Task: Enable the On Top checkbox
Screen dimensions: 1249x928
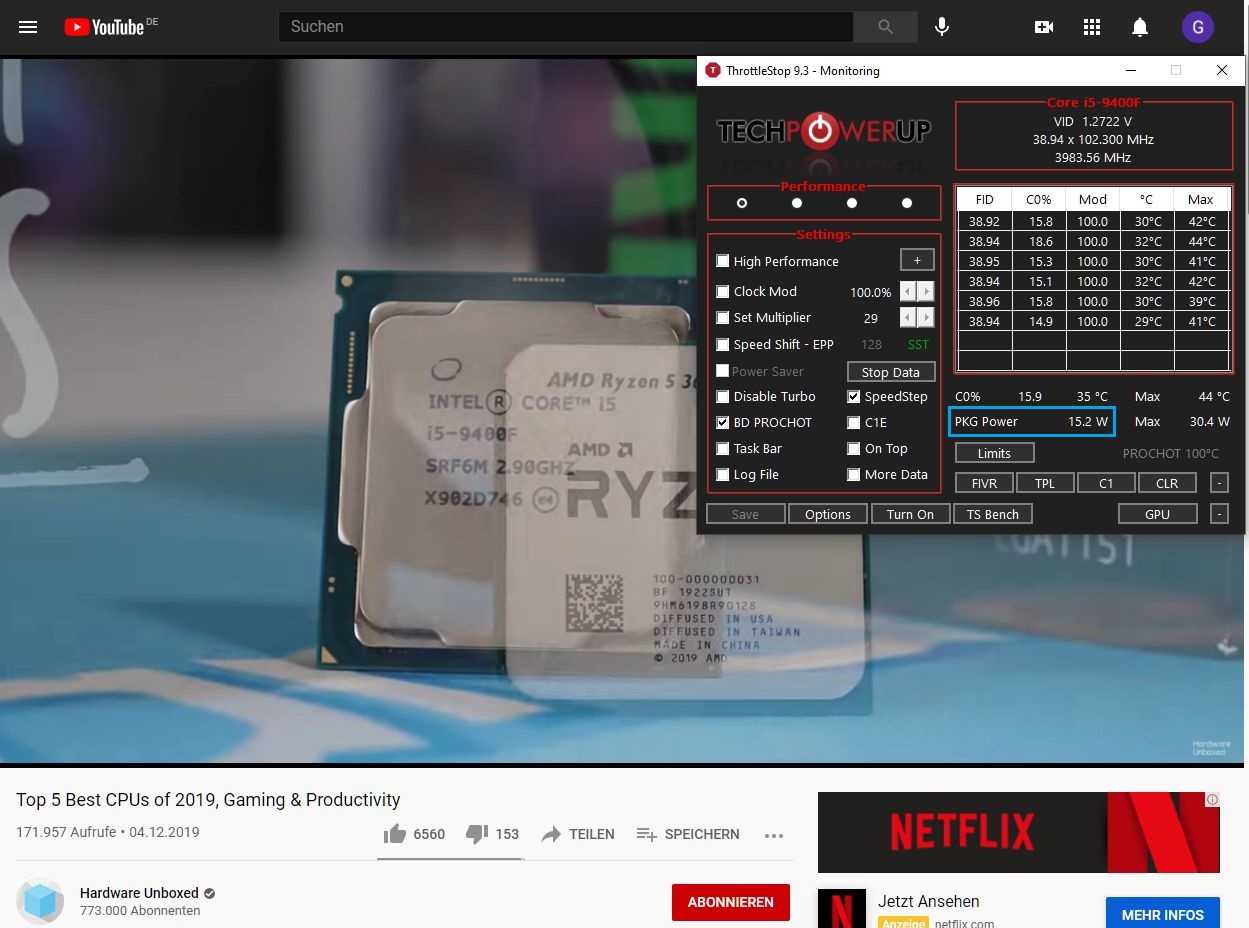Action: tap(854, 448)
